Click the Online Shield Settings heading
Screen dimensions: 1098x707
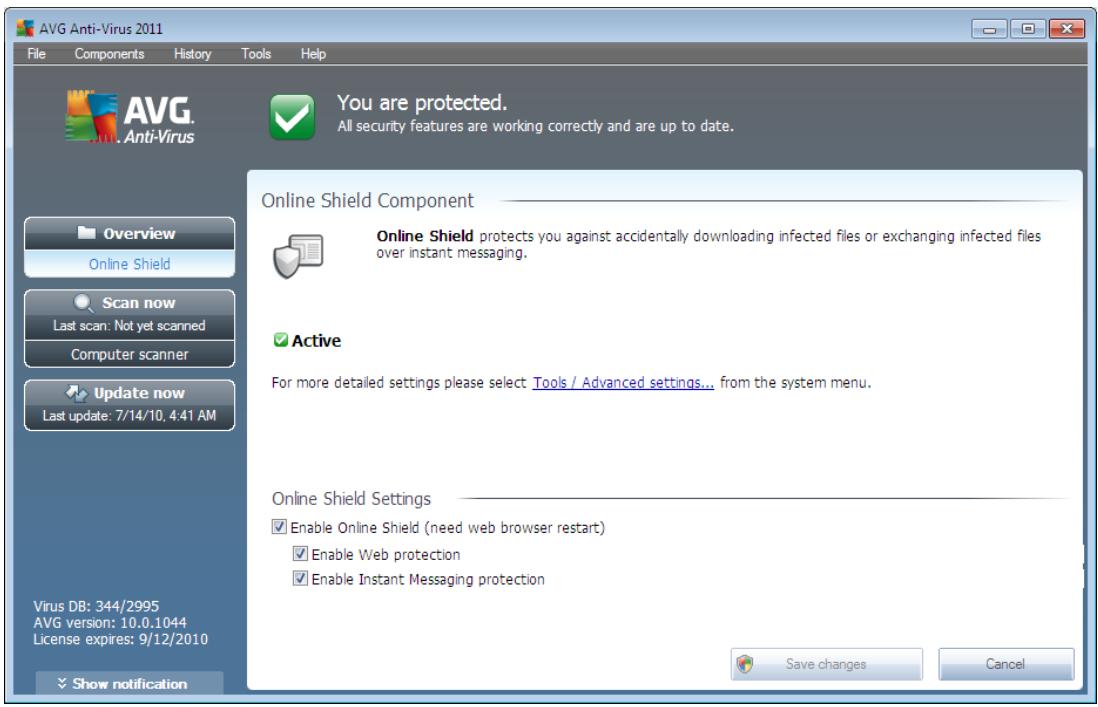(352, 498)
